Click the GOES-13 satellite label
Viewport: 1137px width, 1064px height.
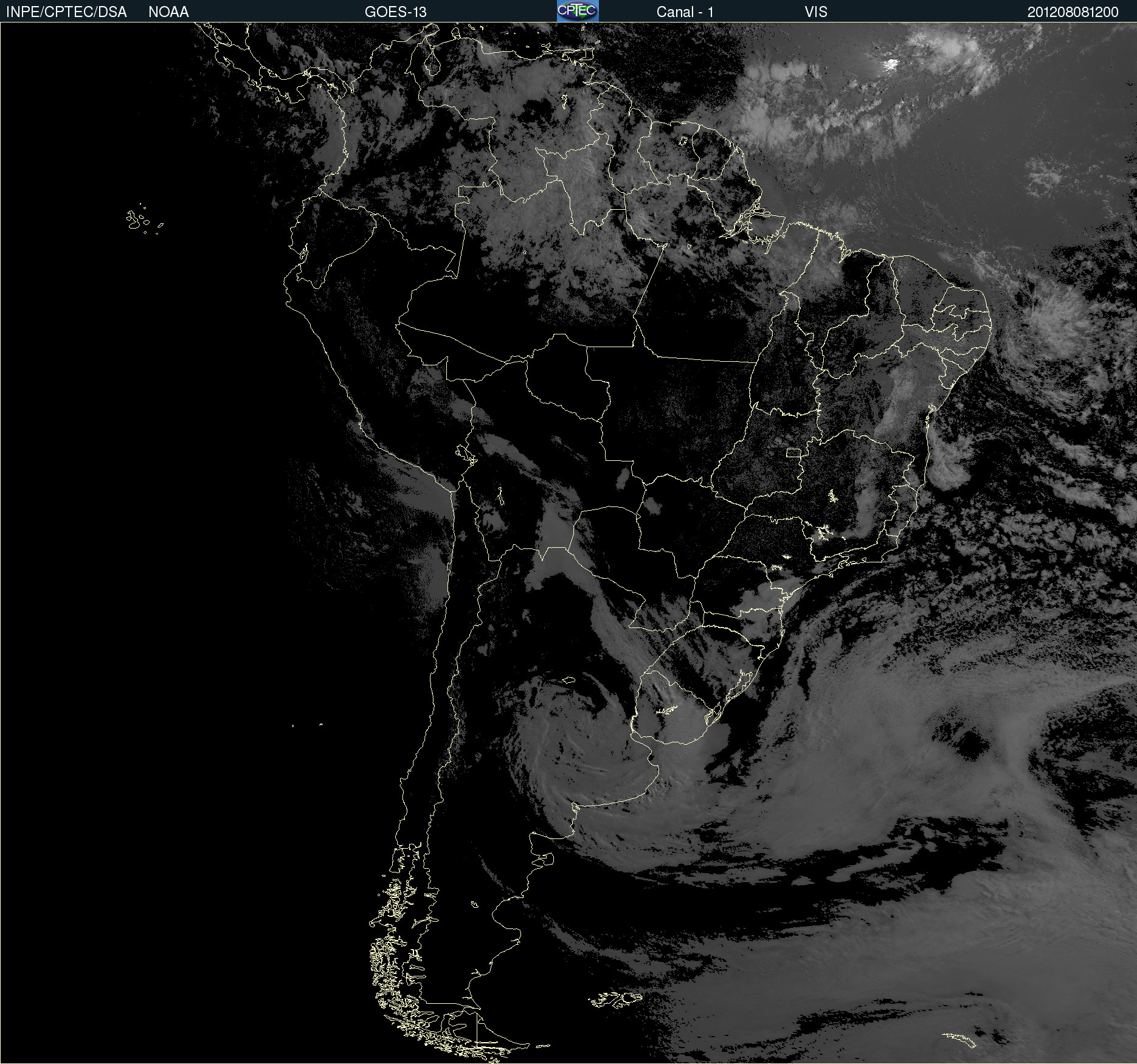coord(396,12)
